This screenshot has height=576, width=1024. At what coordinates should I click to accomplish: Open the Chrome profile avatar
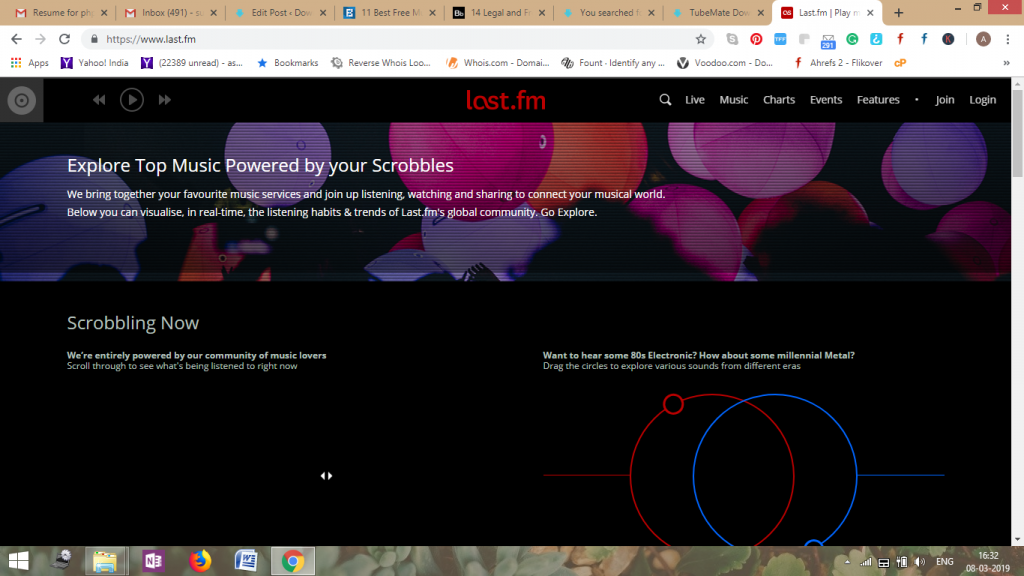[983, 39]
